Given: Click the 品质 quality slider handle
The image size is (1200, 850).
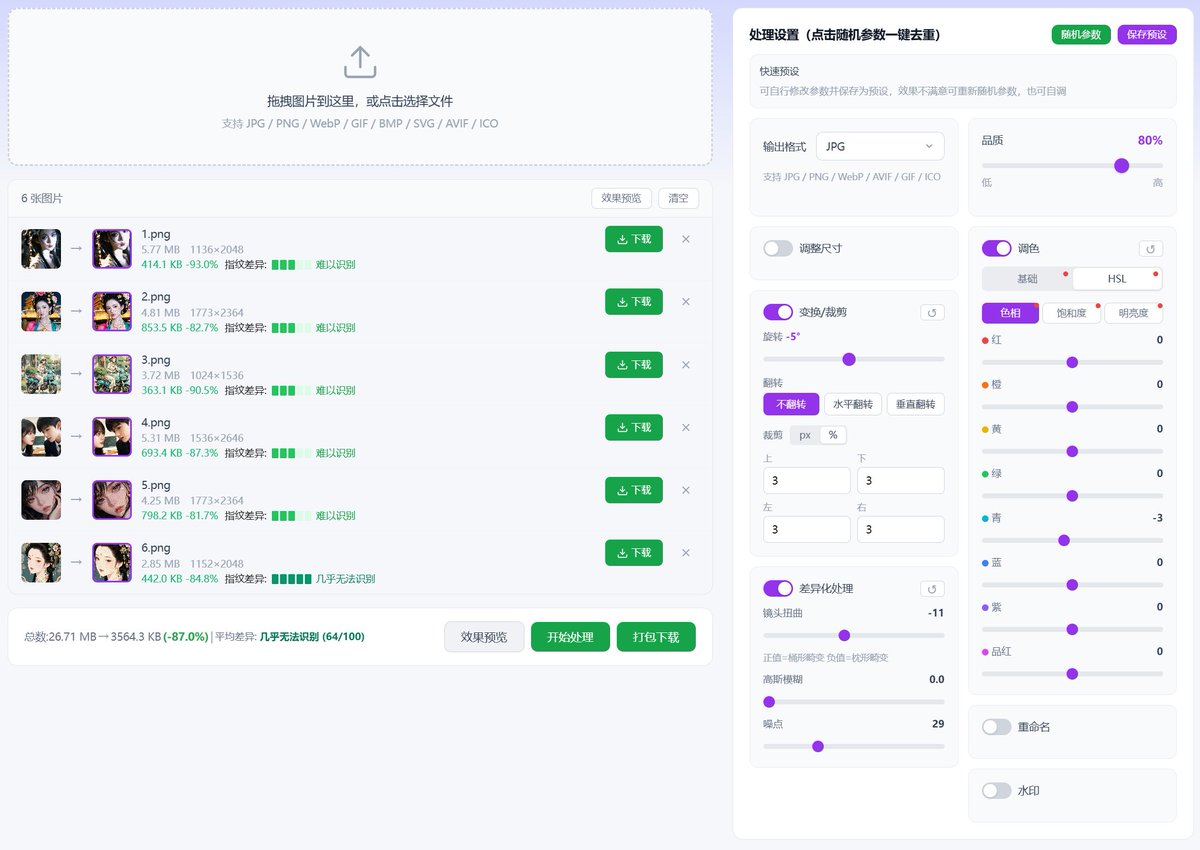Looking at the screenshot, I should click(1121, 166).
